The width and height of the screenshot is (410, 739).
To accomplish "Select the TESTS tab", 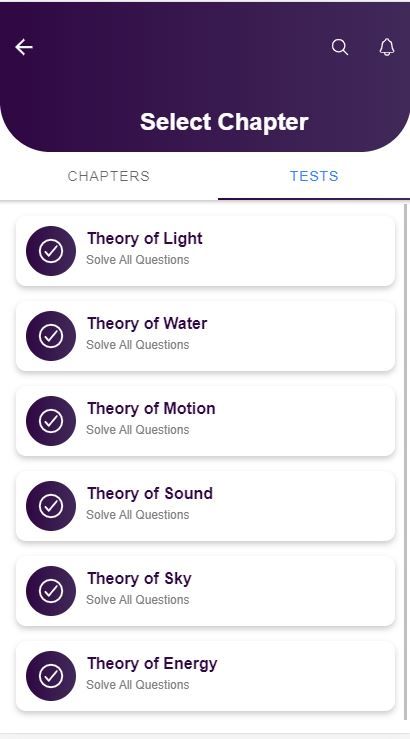I will (314, 176).
